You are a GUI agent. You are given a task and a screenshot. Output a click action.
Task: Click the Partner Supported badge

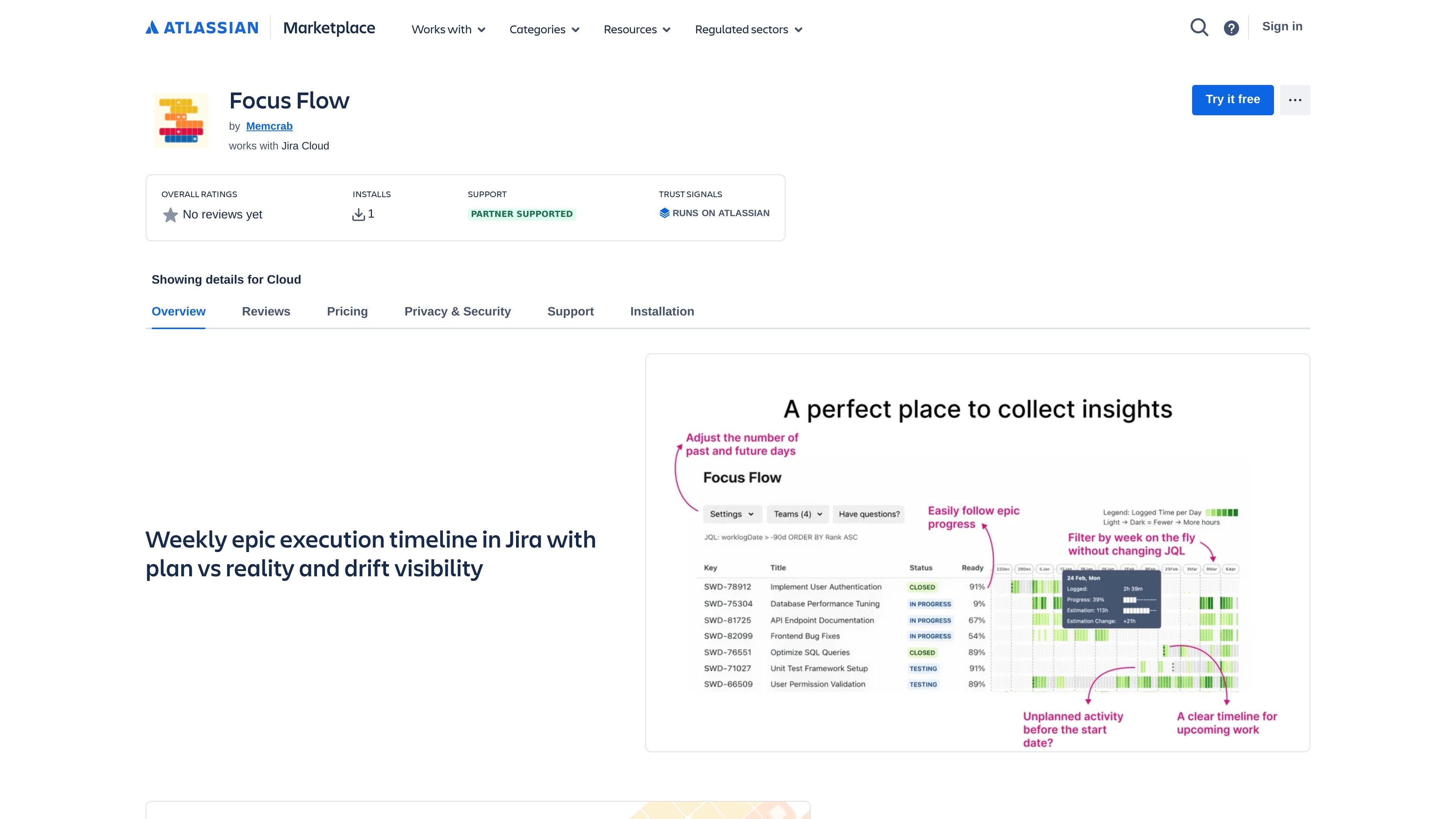(522, 213)
